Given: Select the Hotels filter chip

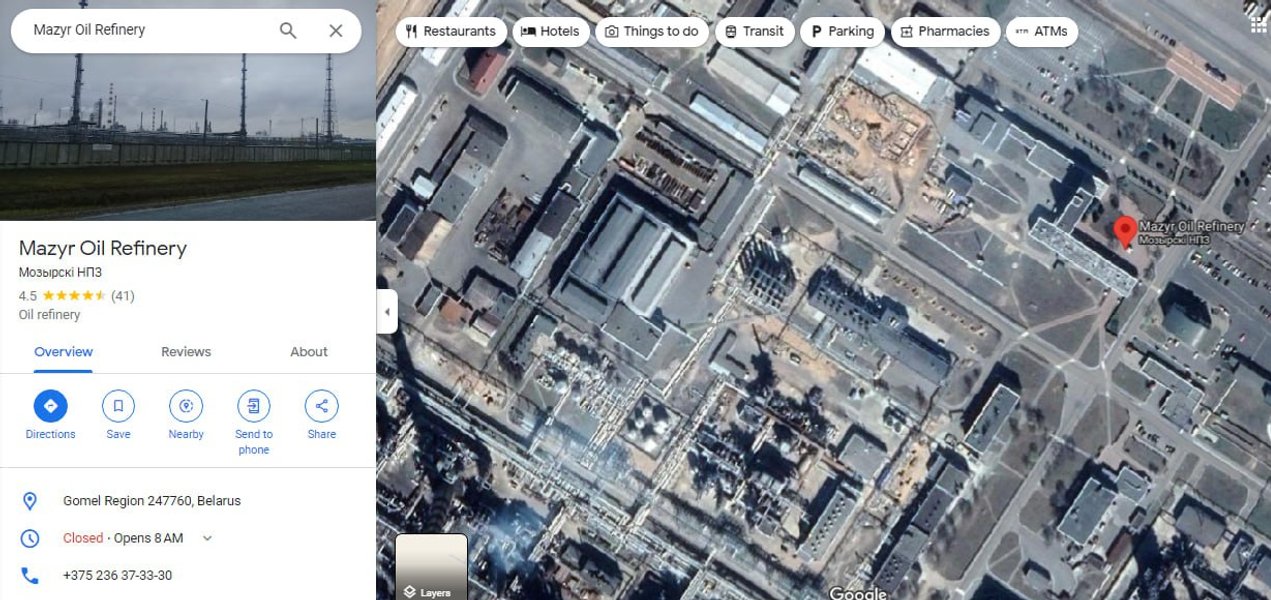Looking at the screenshot, I should click(x=551, y=31).
